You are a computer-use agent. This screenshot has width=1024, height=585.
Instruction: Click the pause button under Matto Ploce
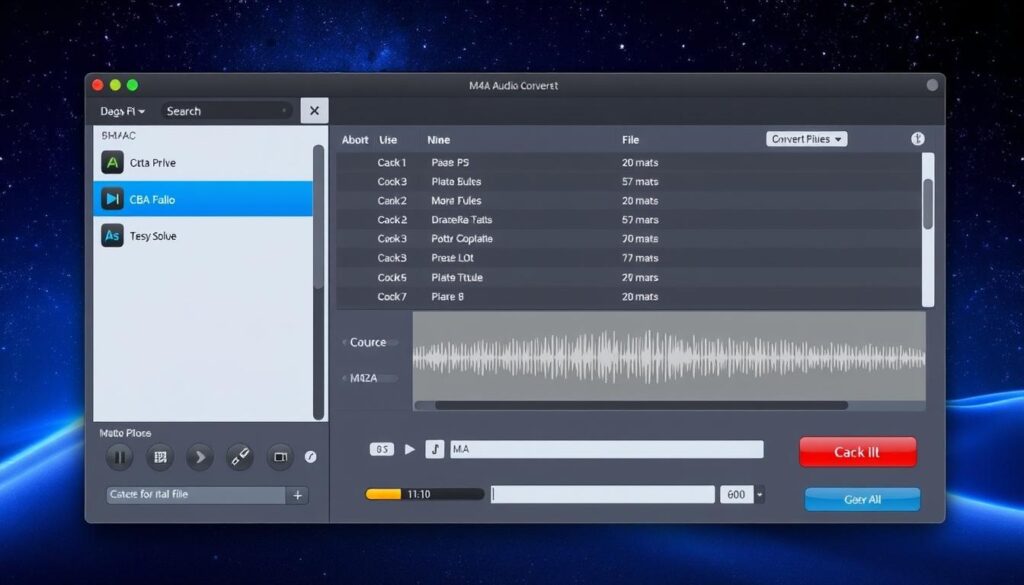[x=119, y=458]
